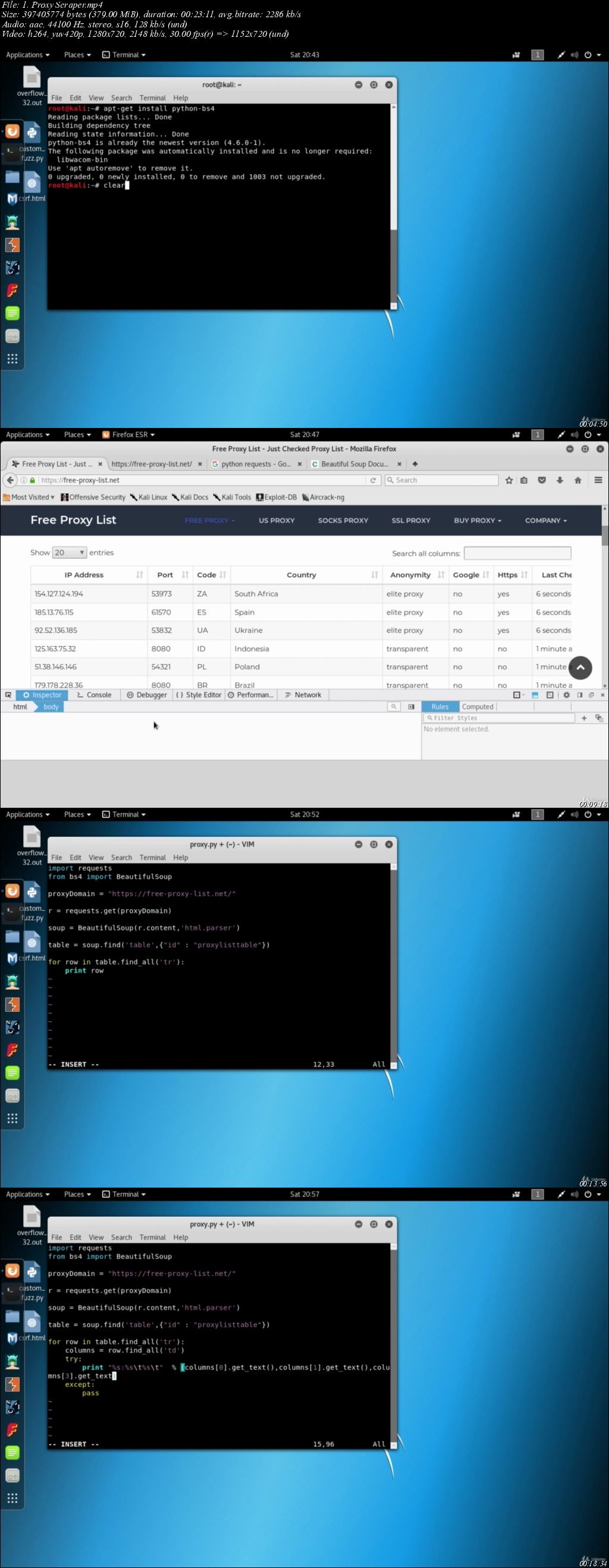Viewport: 609px width, 1568px height.
Task: Switch to devtools Debugger tab
Action: [146, 694]
